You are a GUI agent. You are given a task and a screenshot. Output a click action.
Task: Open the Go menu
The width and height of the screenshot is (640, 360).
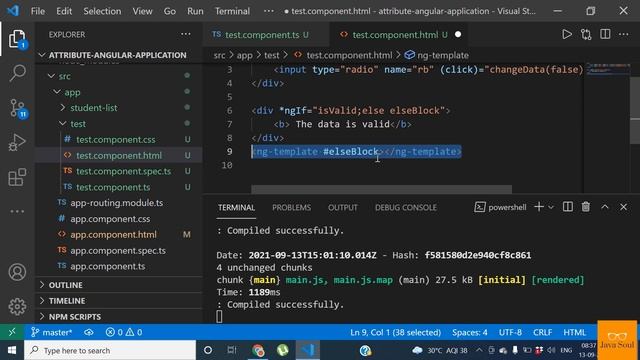click(x=170, y=11)
